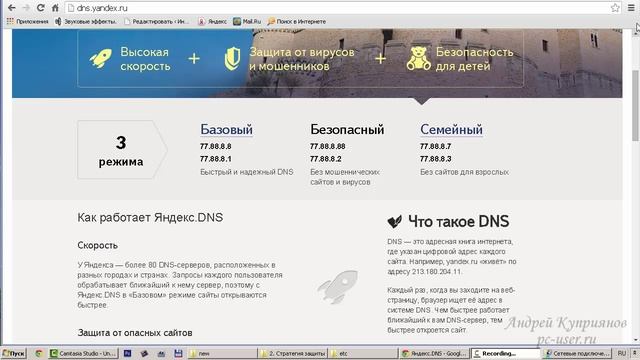Click the leaf icon beside Что такое DNS
Viewport: 640px width, 360px height.
[395, 221]
